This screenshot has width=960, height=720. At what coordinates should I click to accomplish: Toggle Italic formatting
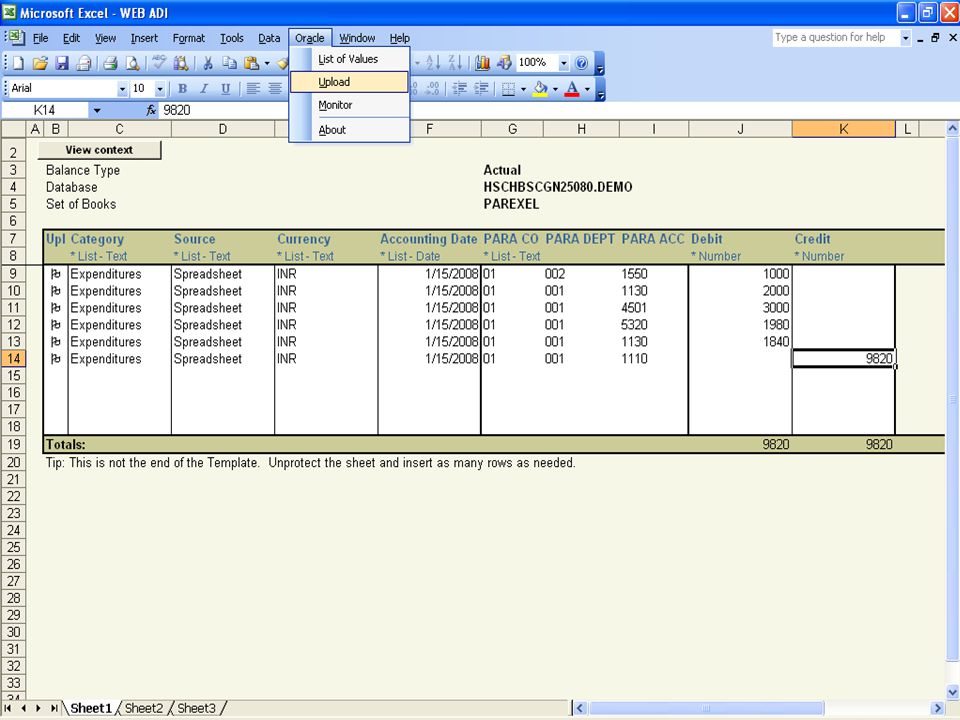pyautogui.click(x=204, y=89)
